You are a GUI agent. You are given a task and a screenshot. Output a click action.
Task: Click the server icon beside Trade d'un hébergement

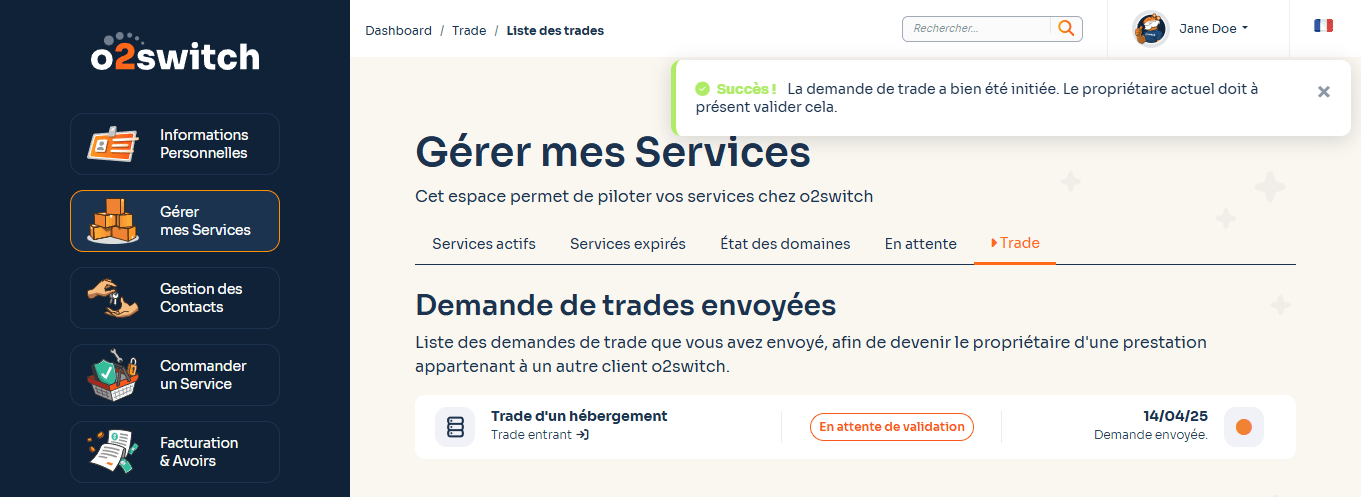455,427
